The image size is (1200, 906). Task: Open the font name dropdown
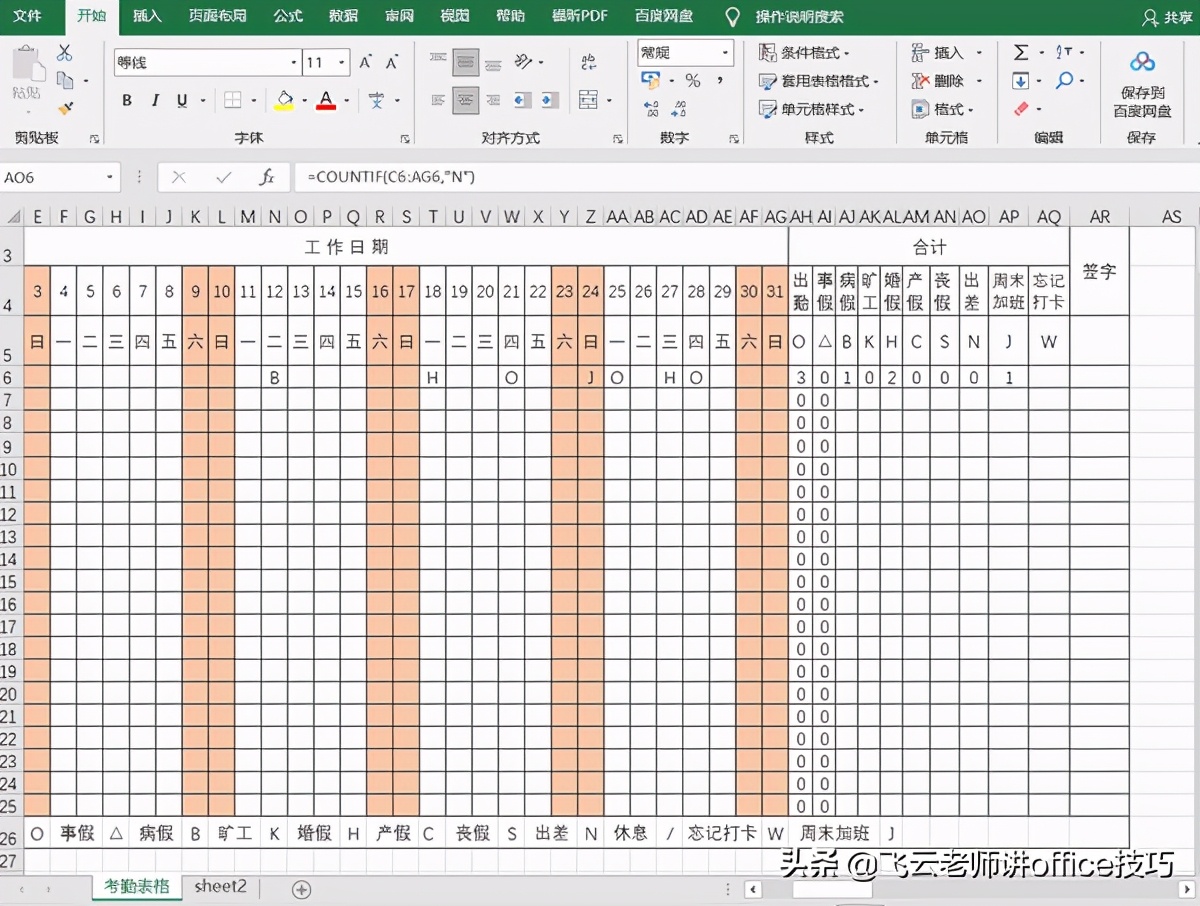tap(294, 63)
